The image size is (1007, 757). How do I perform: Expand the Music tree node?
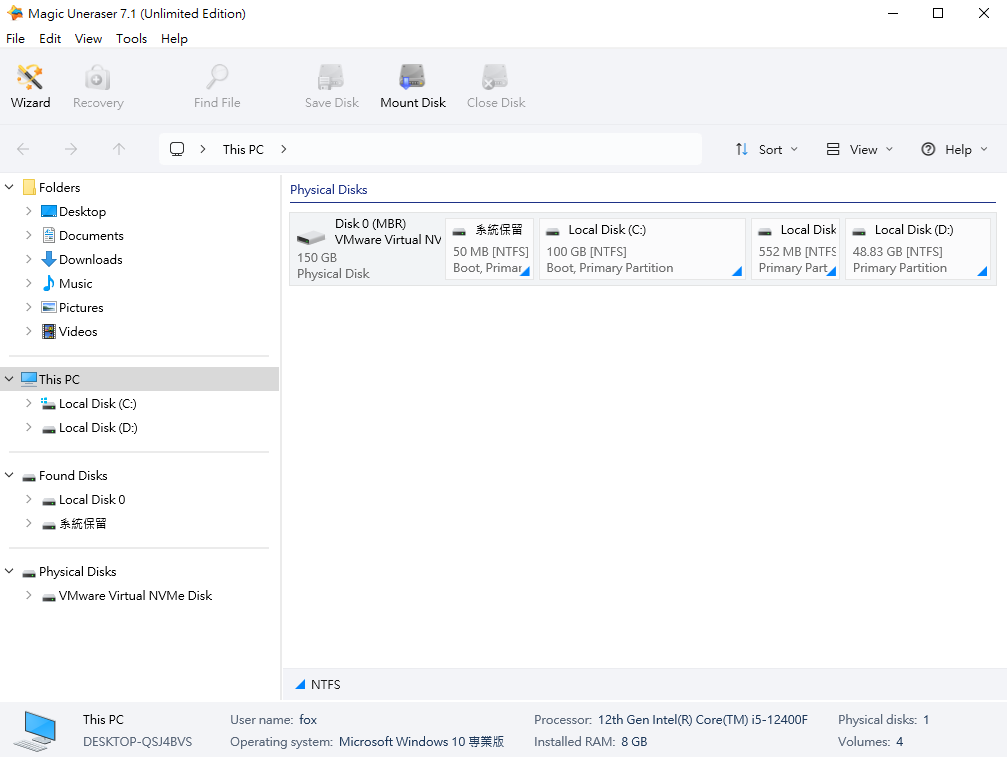click(28, 283)
